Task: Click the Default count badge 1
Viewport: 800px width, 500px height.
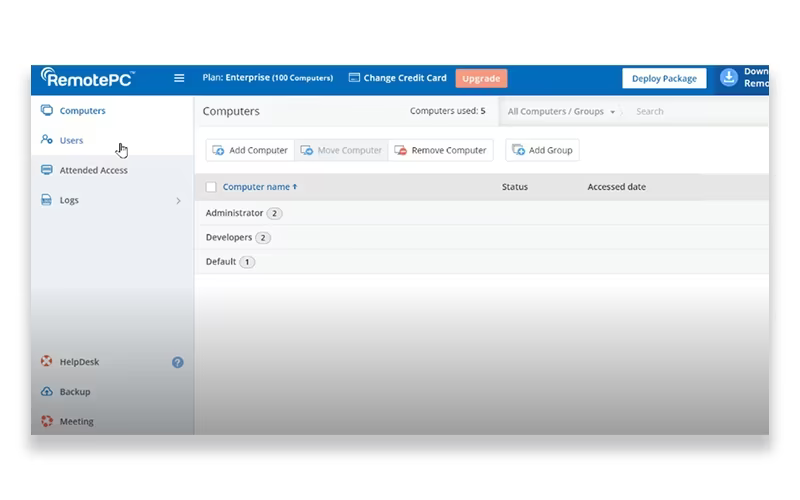Action: click(x=247, y=262)
